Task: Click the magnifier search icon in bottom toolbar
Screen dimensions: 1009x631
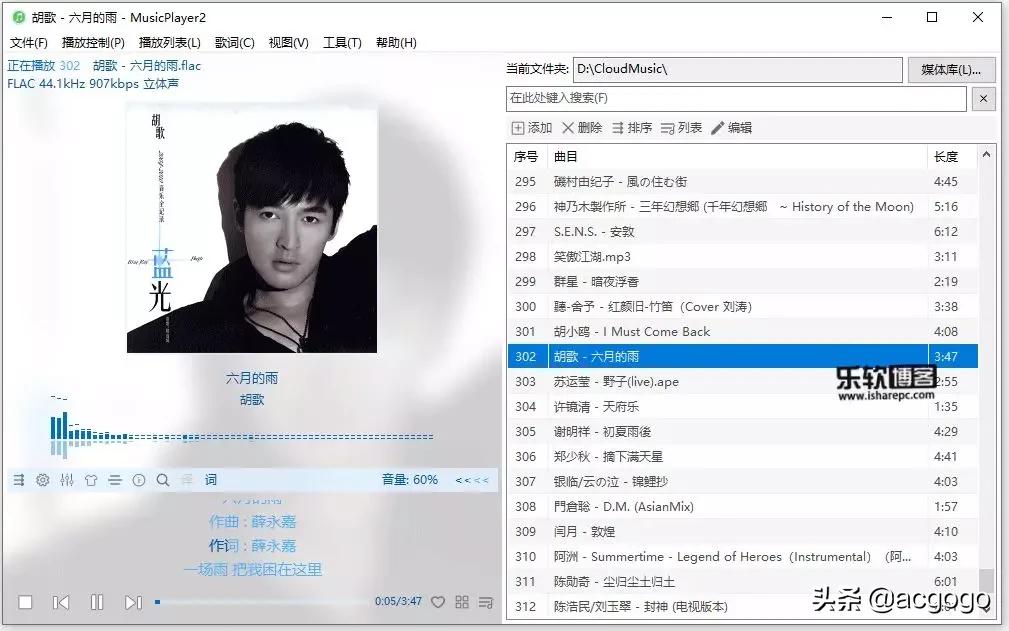Action: tap(163, 480)
